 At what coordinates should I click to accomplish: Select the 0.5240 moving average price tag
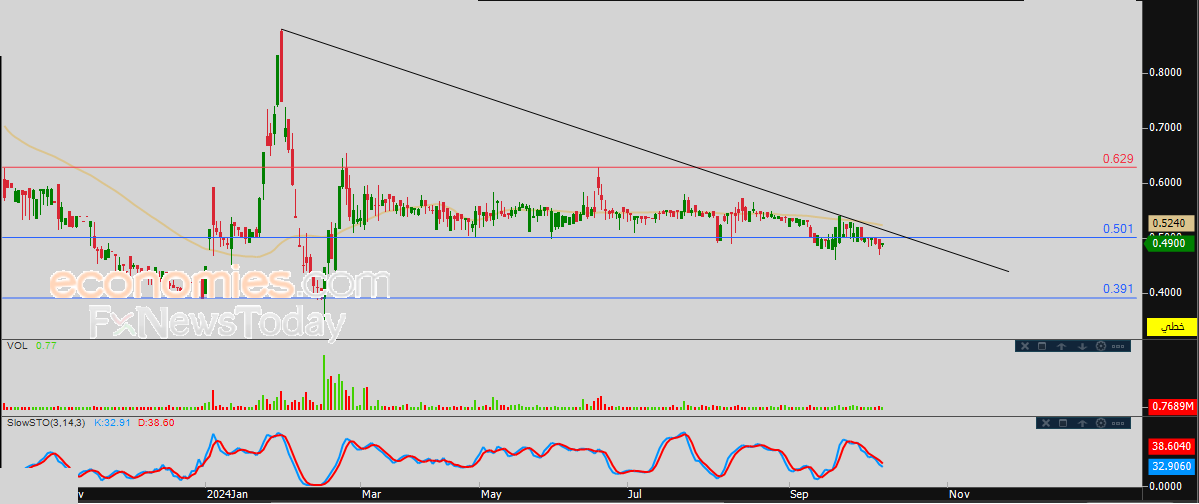pyautogui.click(x=1171, y=223)
